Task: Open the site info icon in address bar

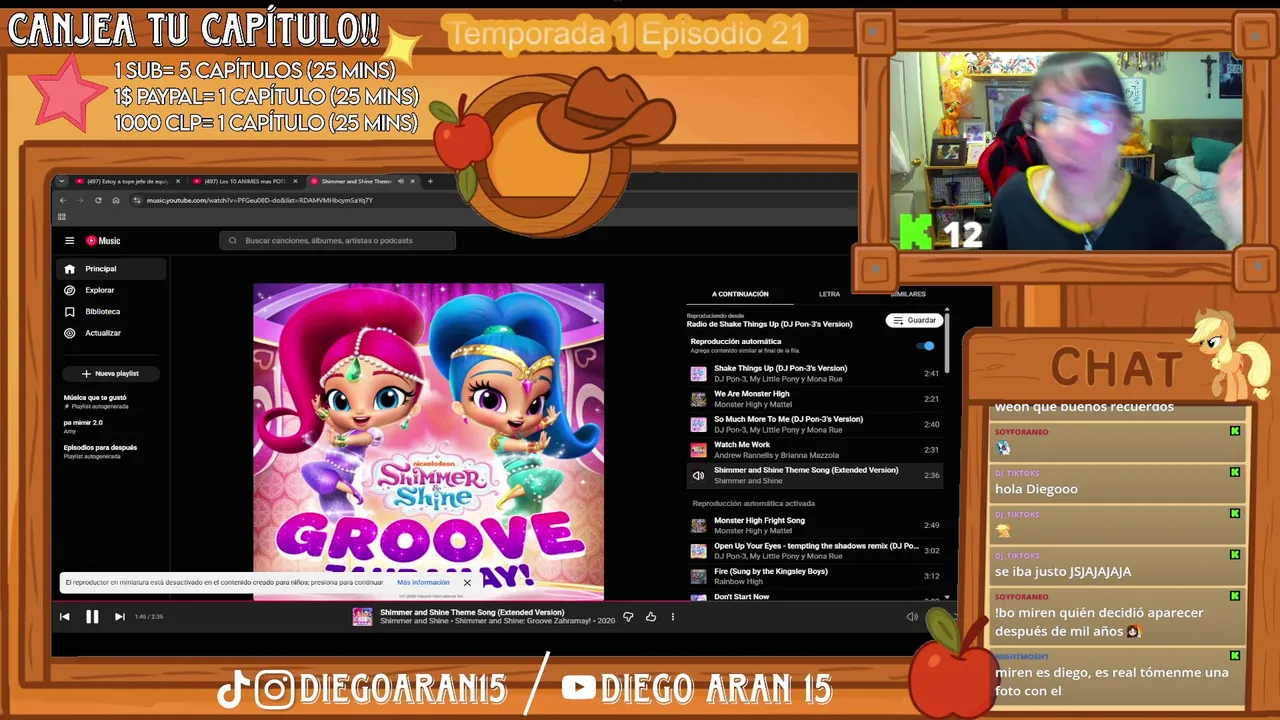Action: [137, 200]
